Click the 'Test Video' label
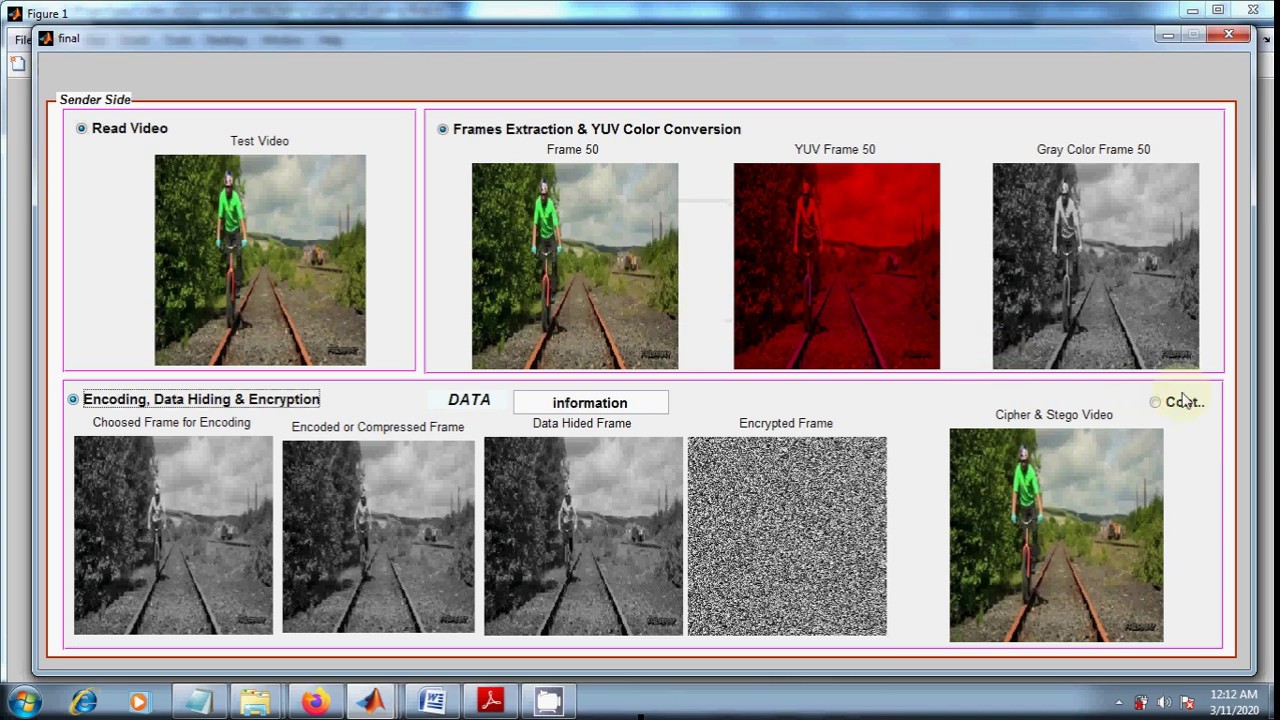The height and width of the screenshot is (720, 1280). point(260,141)
